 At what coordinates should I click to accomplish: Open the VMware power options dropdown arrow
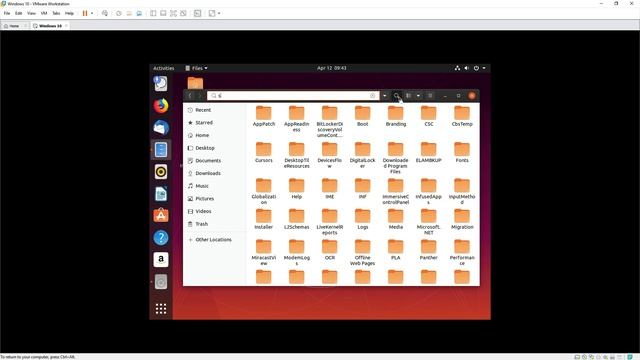tap(92, 13)
